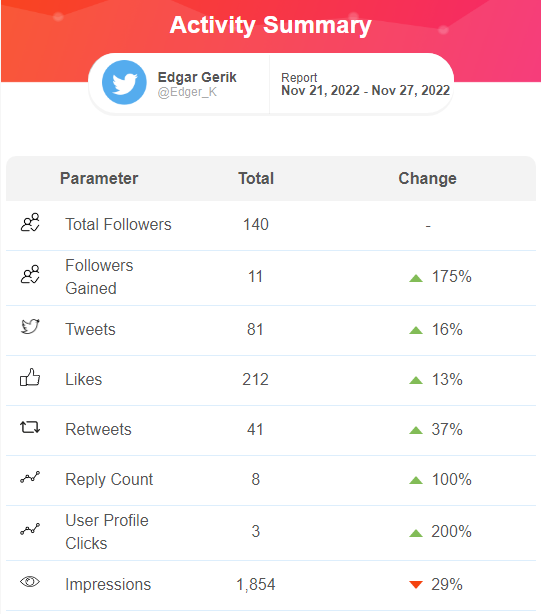Click the Reply Count line-graph icon
Screen dimensions: 541x614
[x=30, y=477]
